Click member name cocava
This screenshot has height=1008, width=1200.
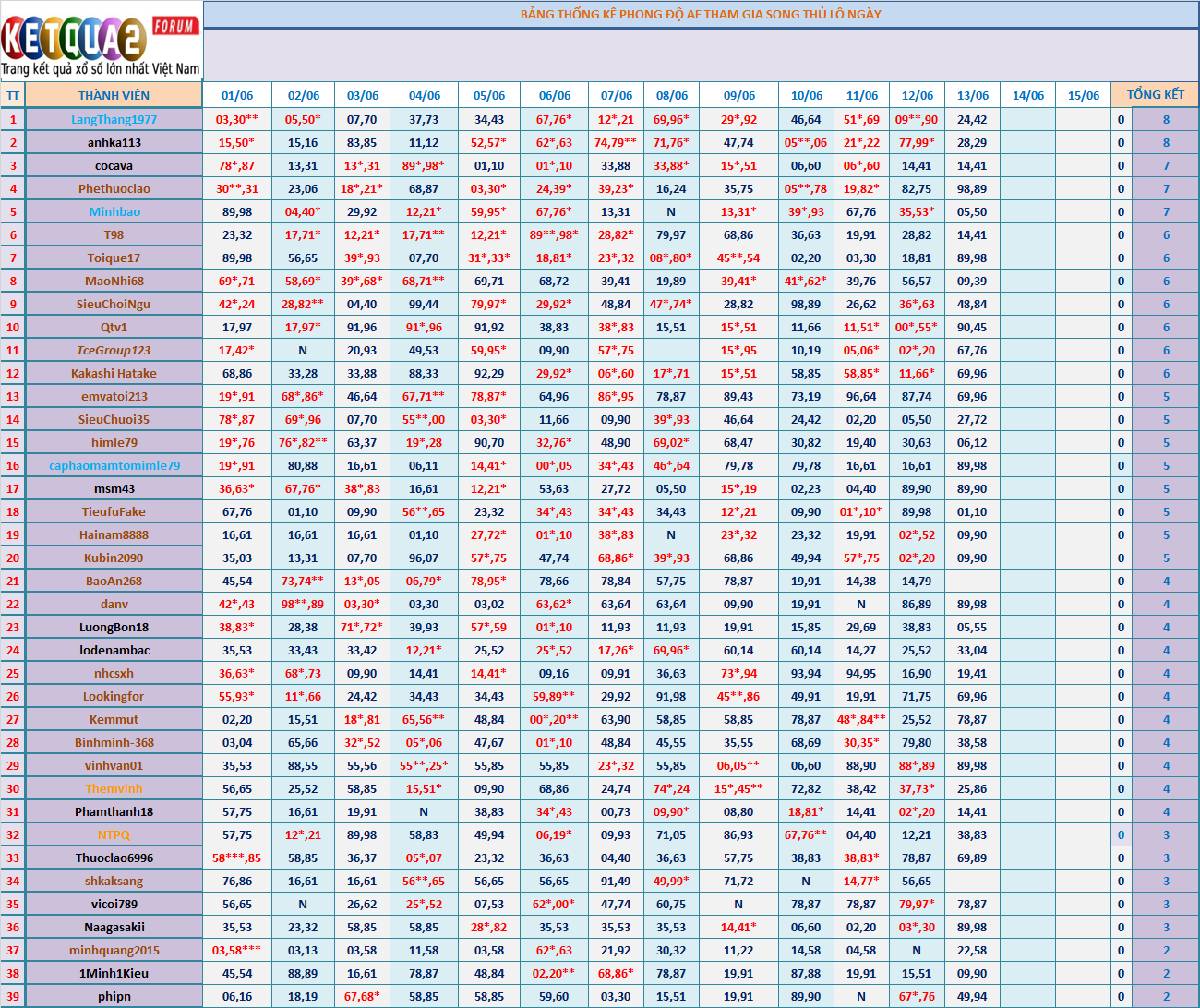tap(114, 165)
